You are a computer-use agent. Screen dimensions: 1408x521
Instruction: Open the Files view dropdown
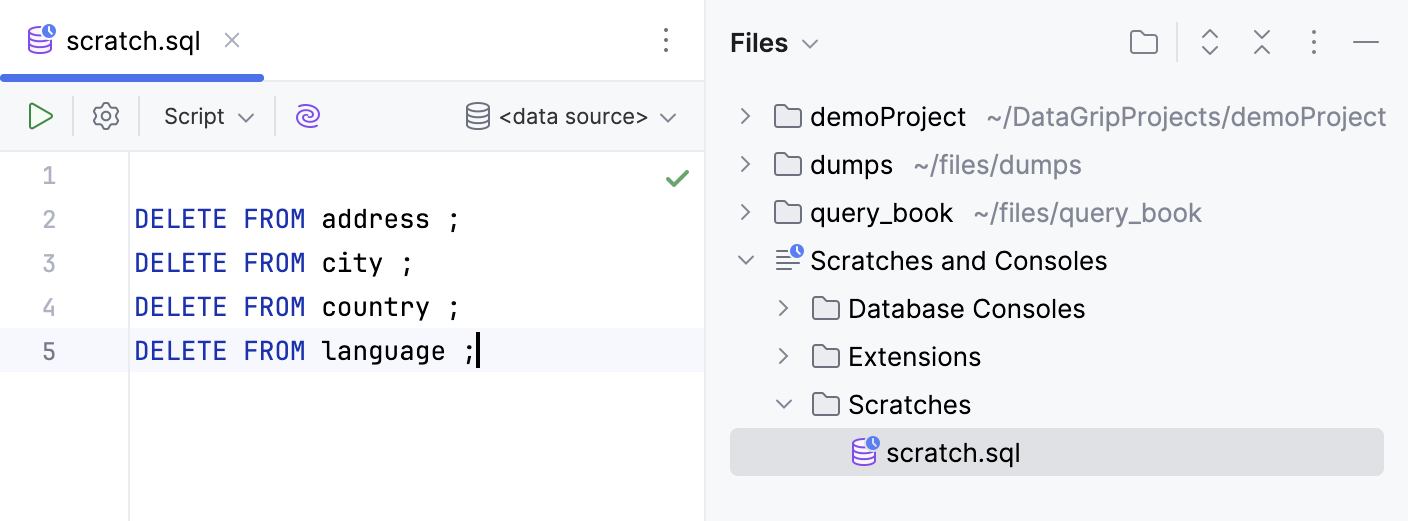(x=775, y=43)
